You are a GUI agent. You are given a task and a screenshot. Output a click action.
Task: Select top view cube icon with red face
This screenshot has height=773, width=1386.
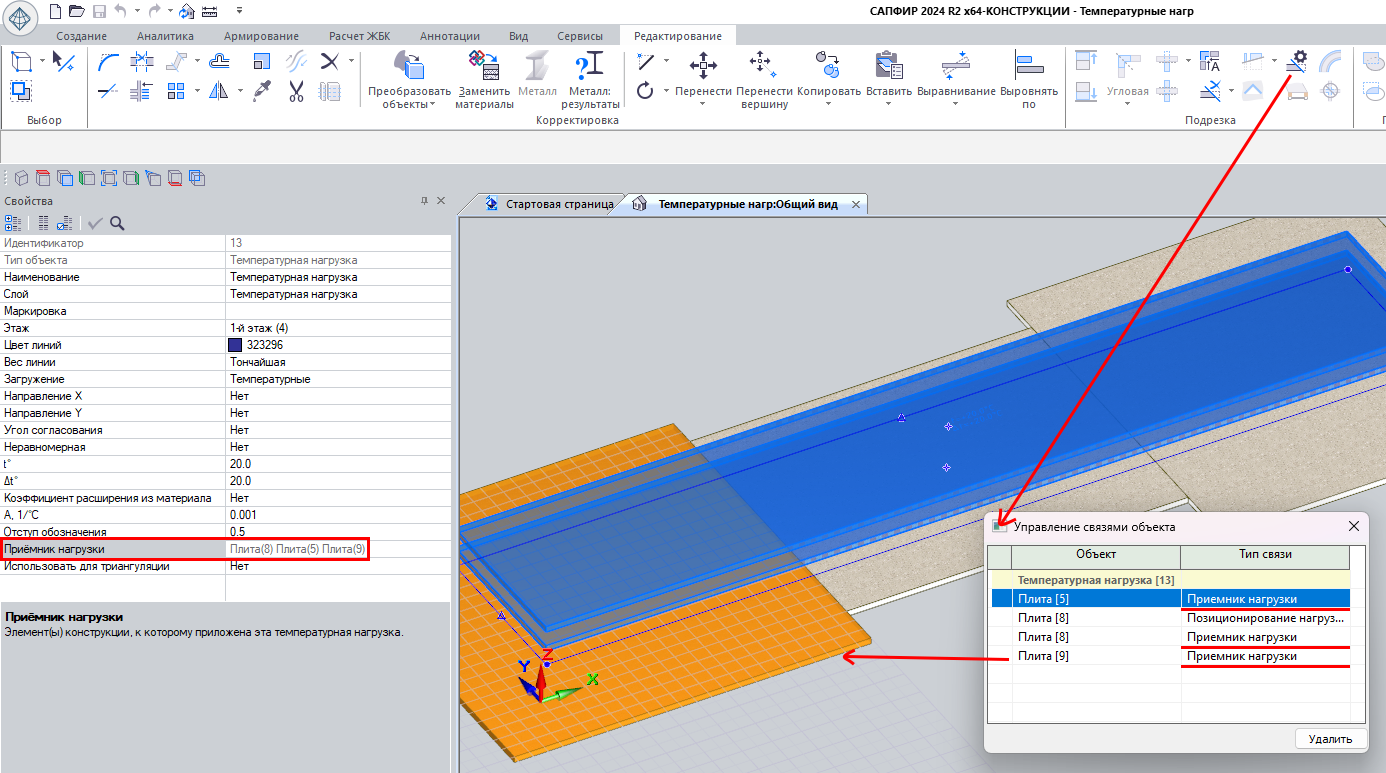click(x=42, y=179)
